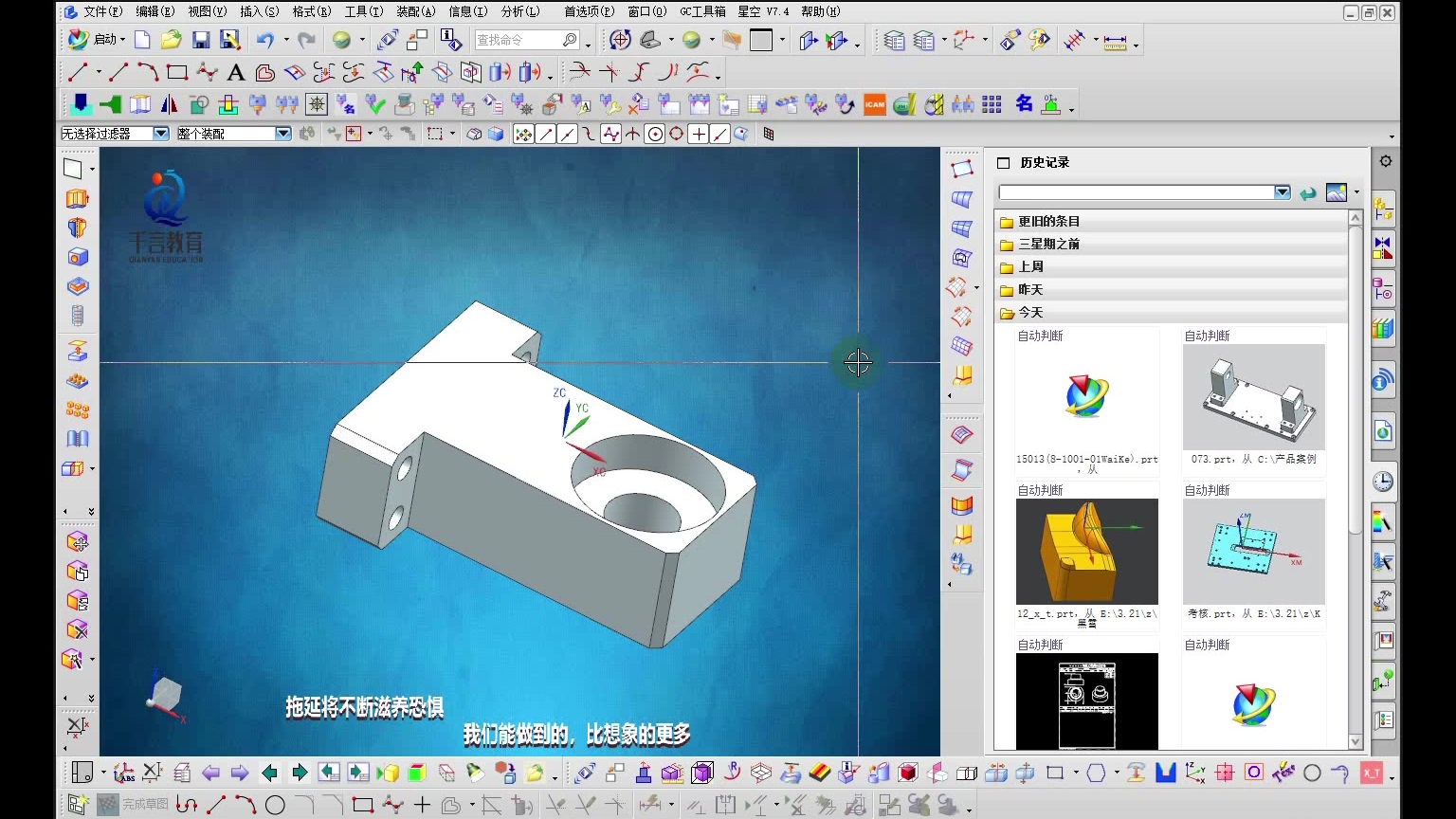1456x819 pixels.
Task: Open the Measure Distance ruler tool
Action: point(1115,41)
